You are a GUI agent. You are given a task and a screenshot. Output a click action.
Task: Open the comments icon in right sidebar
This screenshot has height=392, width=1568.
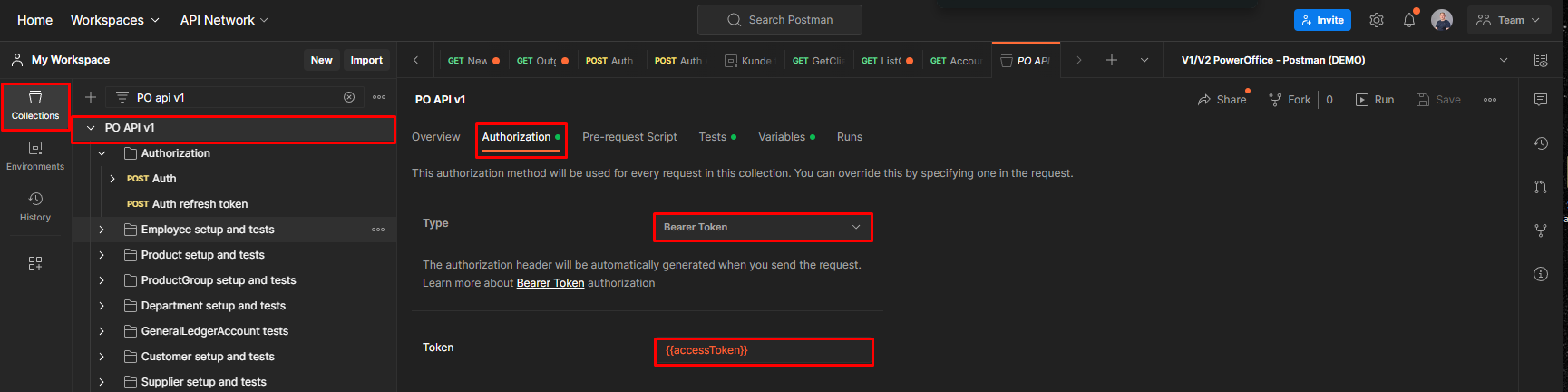coord(1540,99)
